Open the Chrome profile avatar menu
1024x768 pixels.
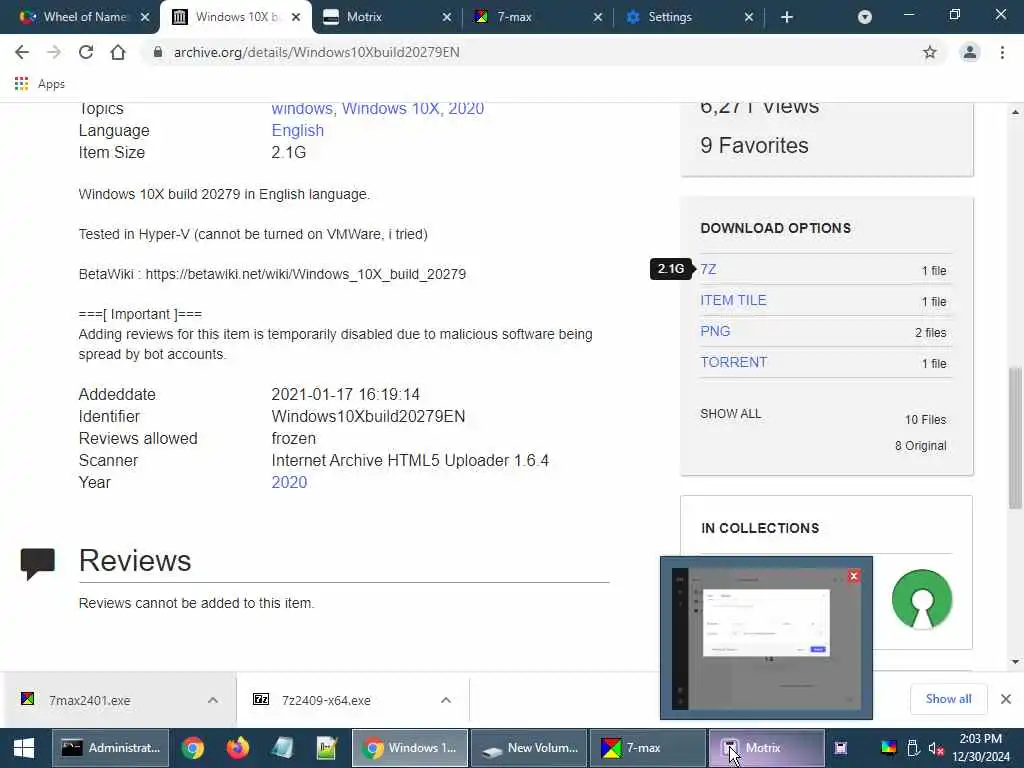tap(970, 52)
